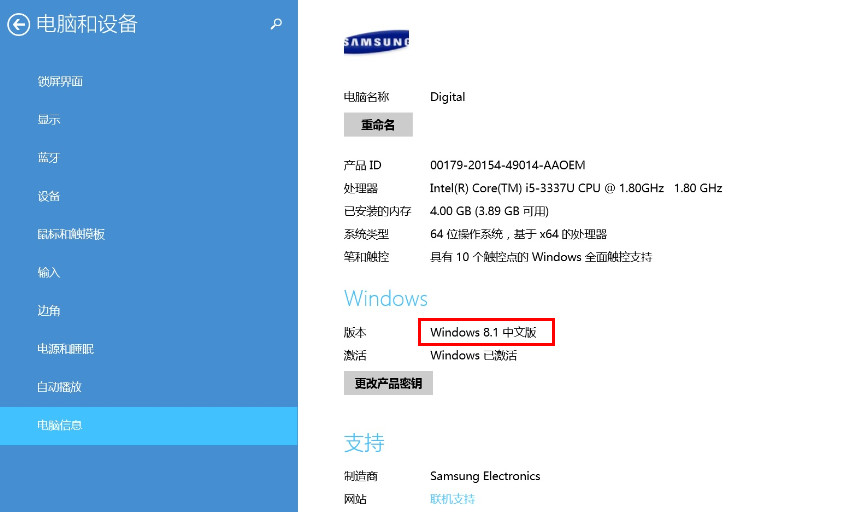Click the 激活 label

(355, 356)
